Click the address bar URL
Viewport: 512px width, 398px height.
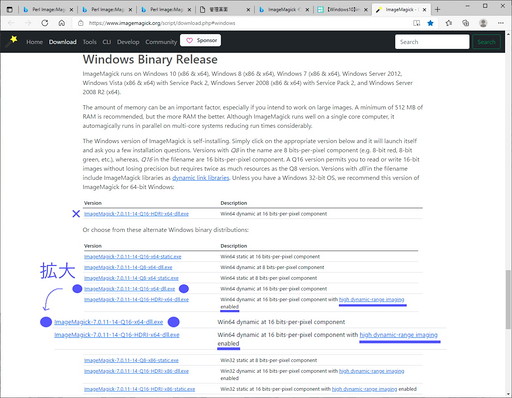tap(162, 23)
